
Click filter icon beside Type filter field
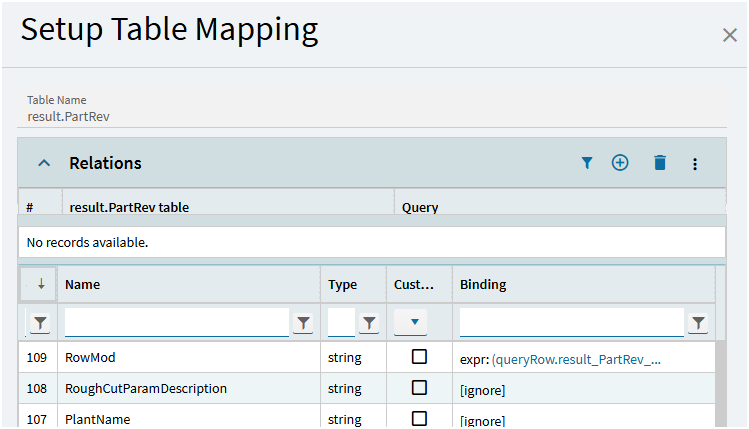(x=369, y=322)
